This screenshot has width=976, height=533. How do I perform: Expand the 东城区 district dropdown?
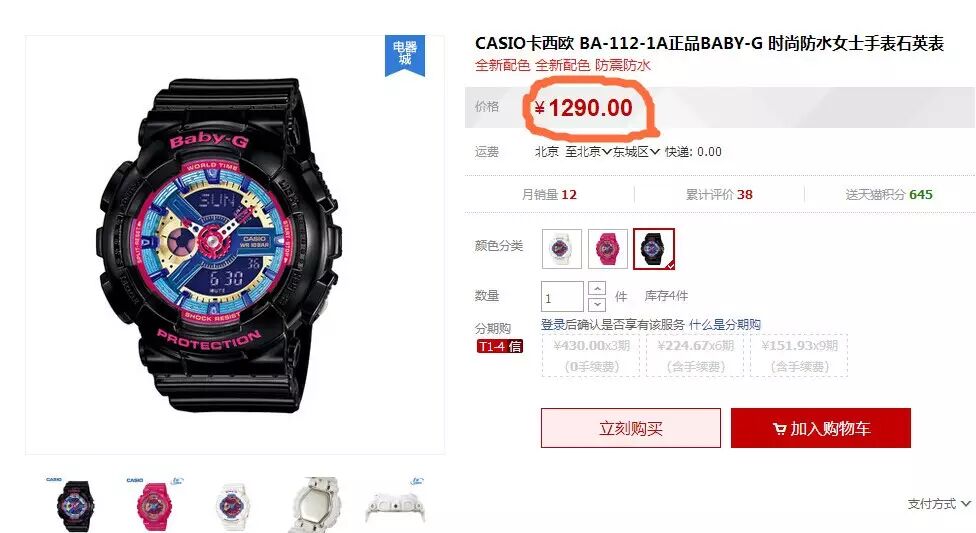click(636, 151)
